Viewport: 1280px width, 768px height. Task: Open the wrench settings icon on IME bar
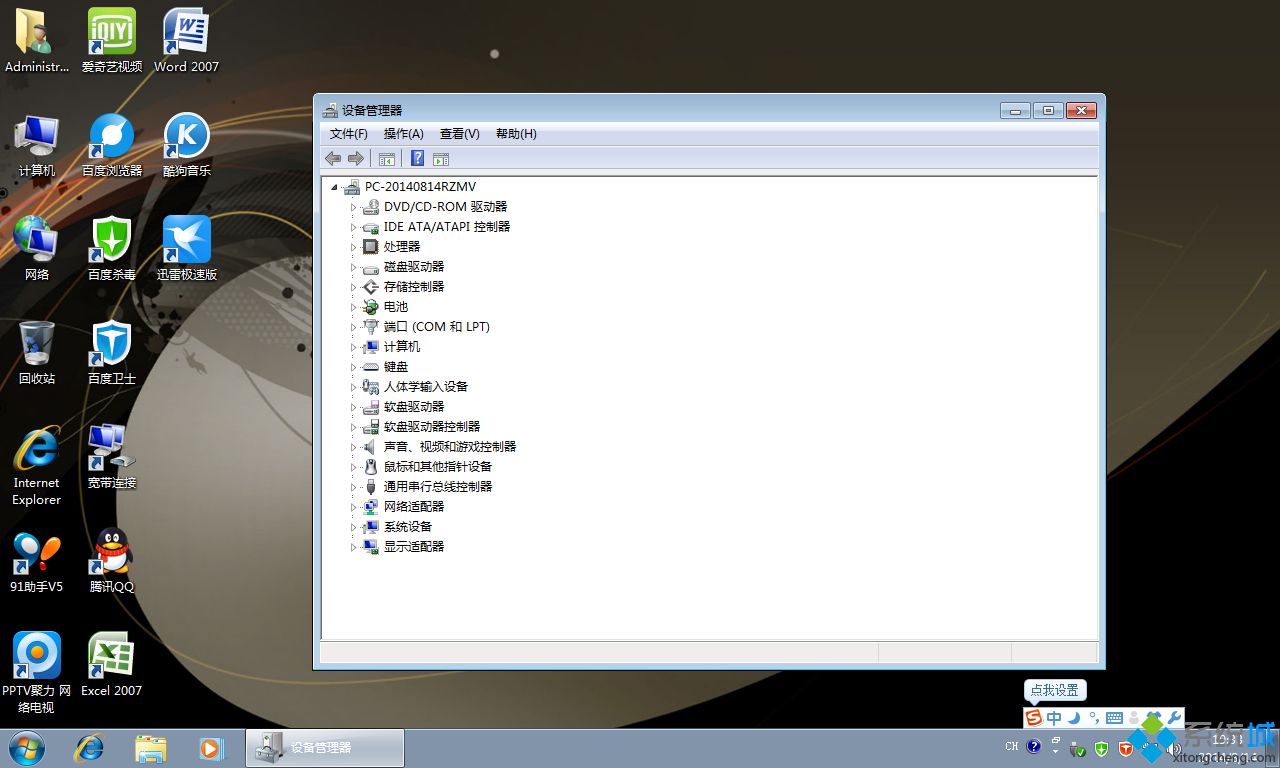pos(1174,718)
